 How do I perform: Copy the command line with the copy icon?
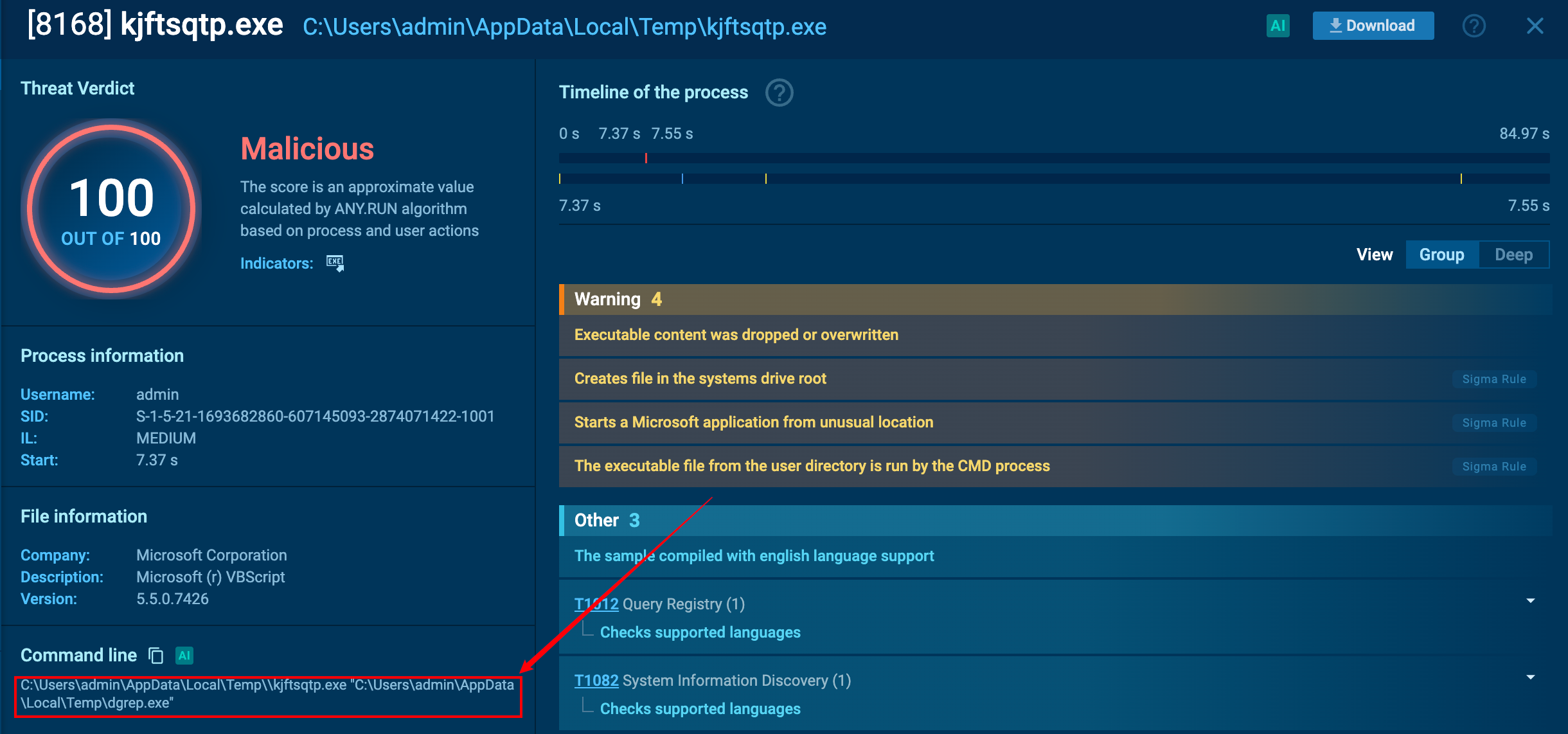coord(156,655)
